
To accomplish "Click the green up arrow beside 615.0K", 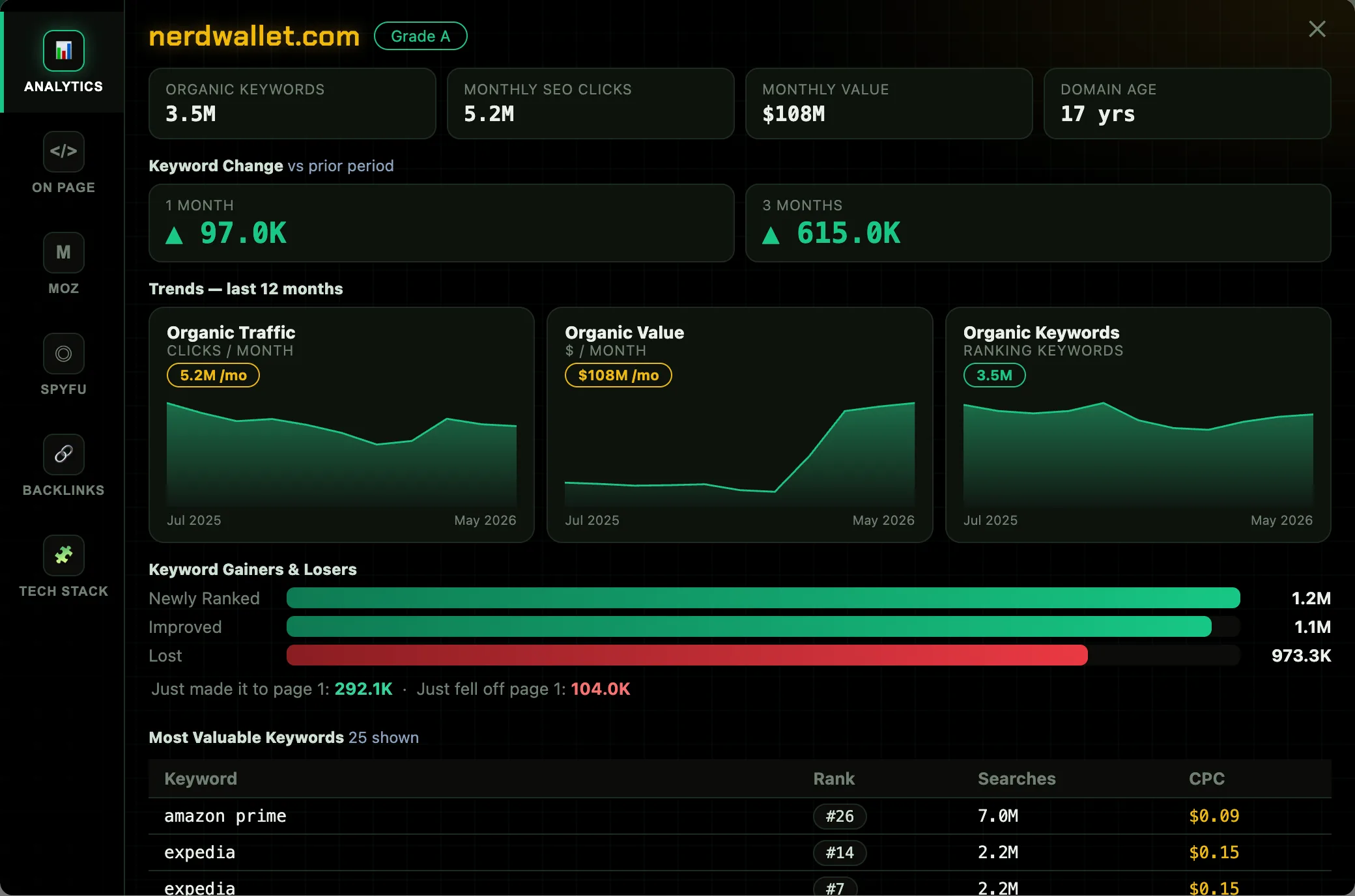I will [x=771, y=235].
